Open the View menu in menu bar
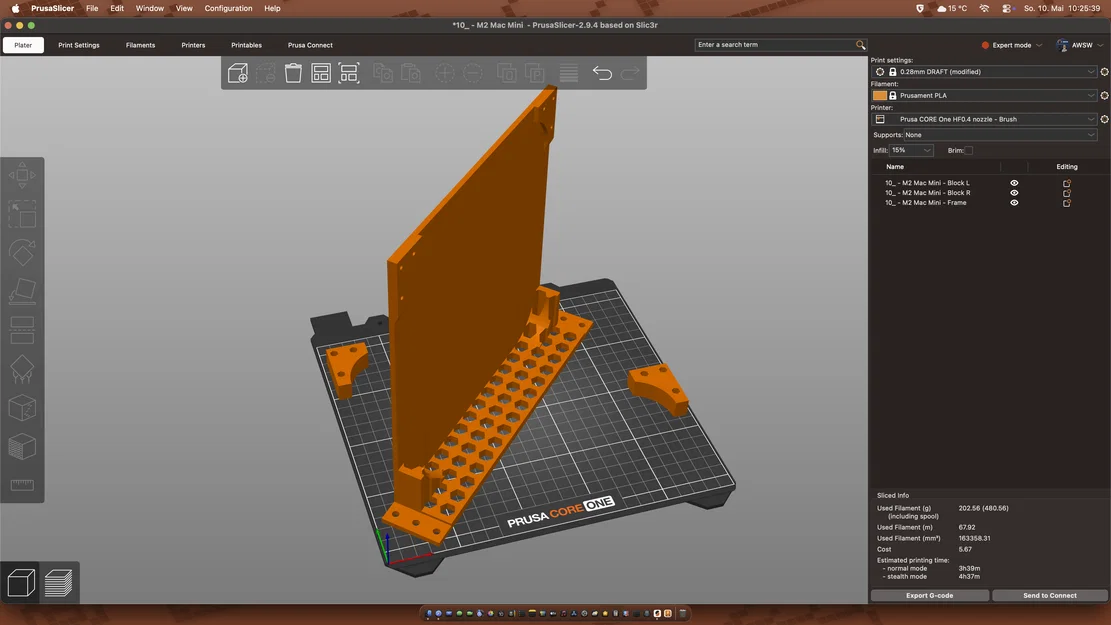The width and height of the screenshot is (1111, 625). [184, 9]
